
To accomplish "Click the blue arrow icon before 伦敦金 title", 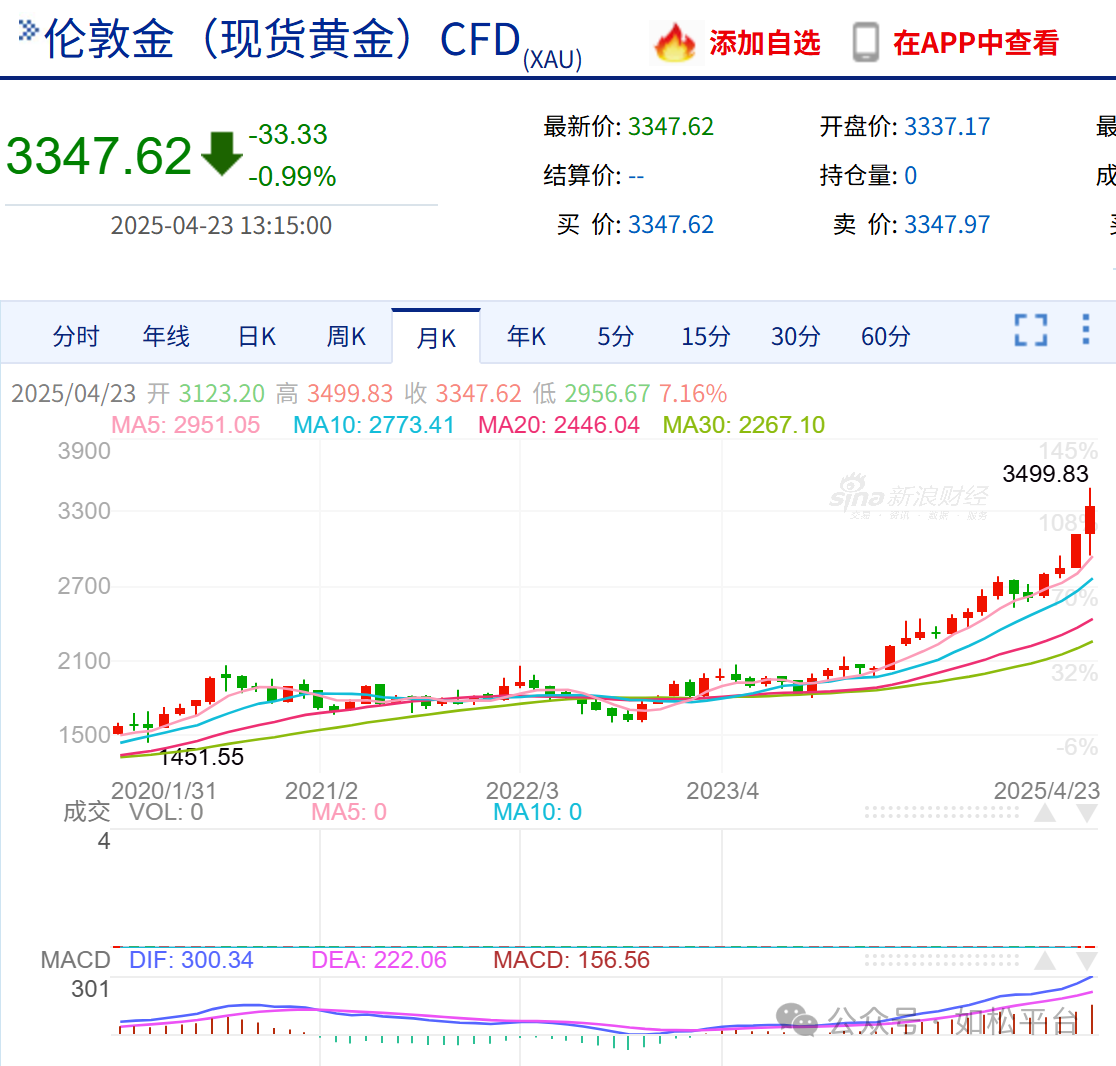I will pyautogui.click(x=28, y=31).
